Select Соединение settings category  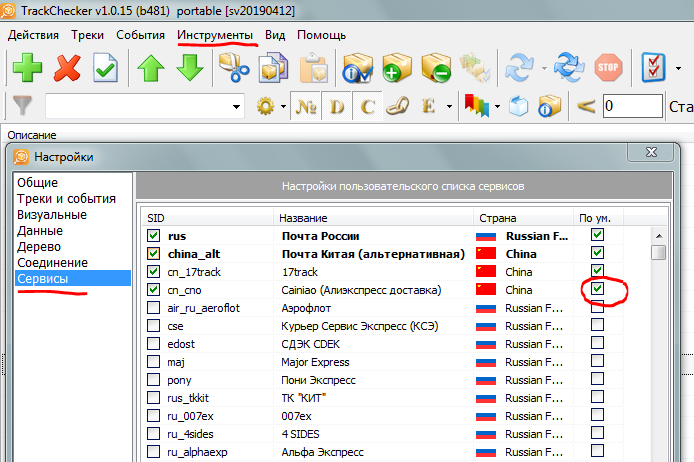[x=52, y=262]
